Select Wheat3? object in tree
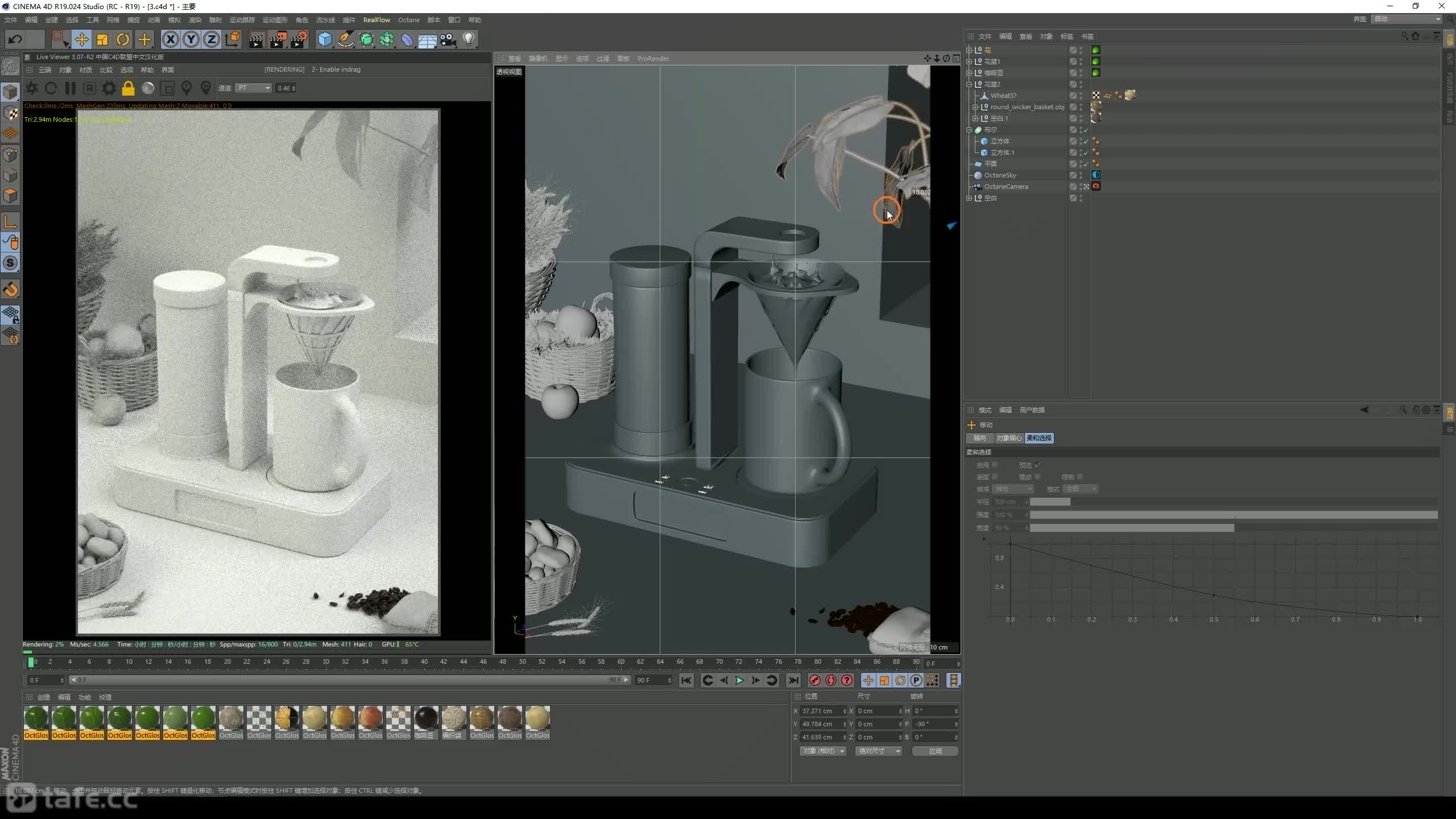This screenshot has width=1456, height=819. point(1003,96)
